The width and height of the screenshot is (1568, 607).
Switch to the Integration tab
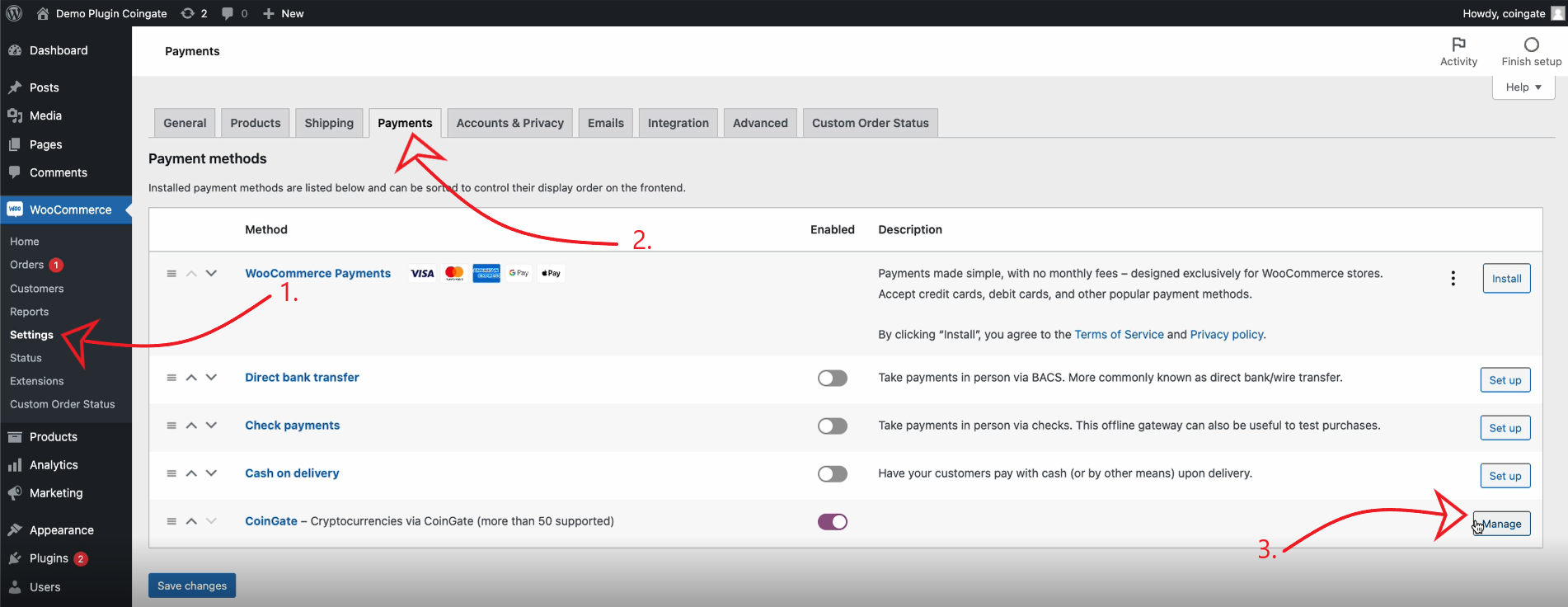coord(678,123)
